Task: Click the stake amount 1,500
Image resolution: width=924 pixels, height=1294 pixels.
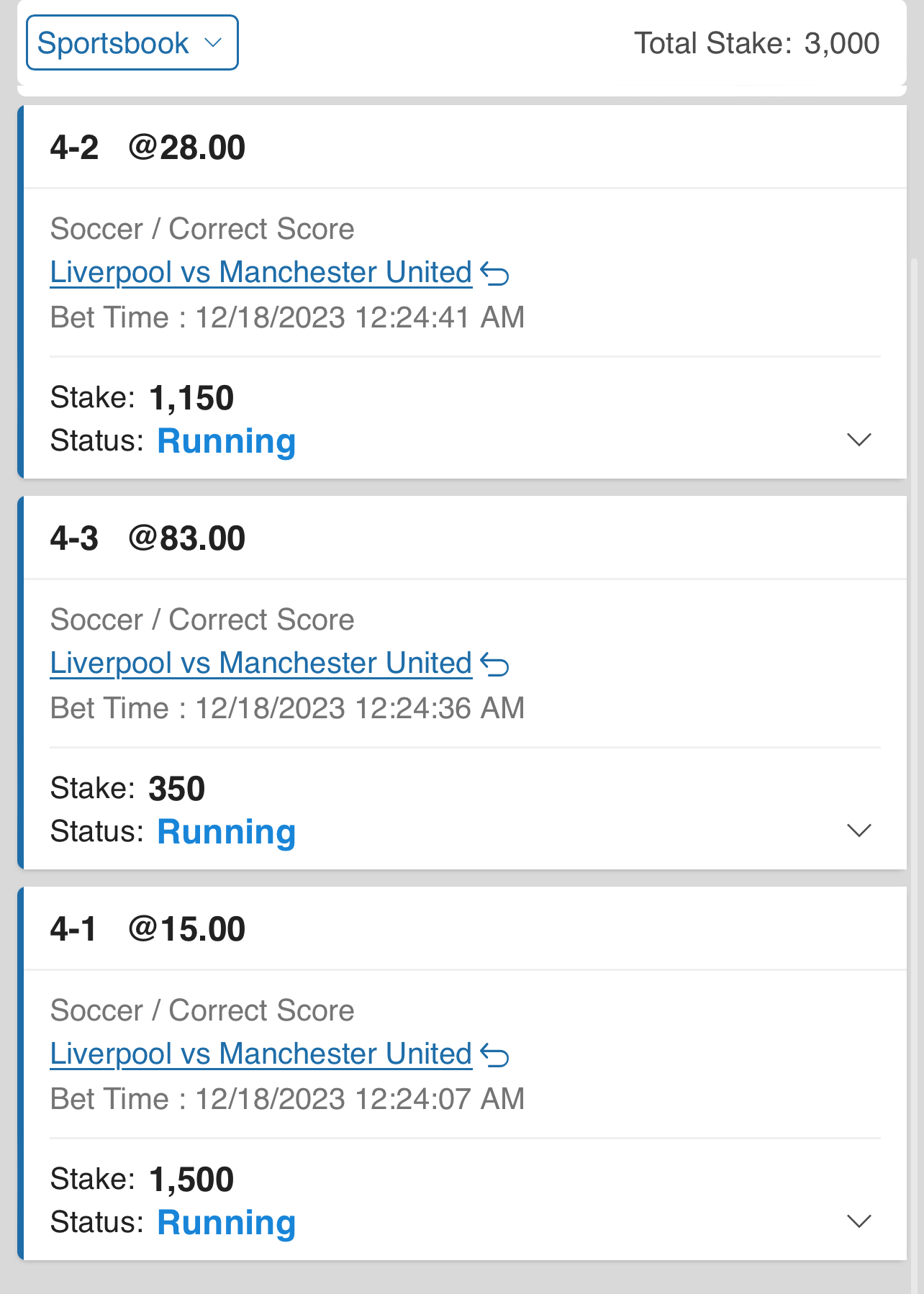Action: click(x=191, y=1180)
